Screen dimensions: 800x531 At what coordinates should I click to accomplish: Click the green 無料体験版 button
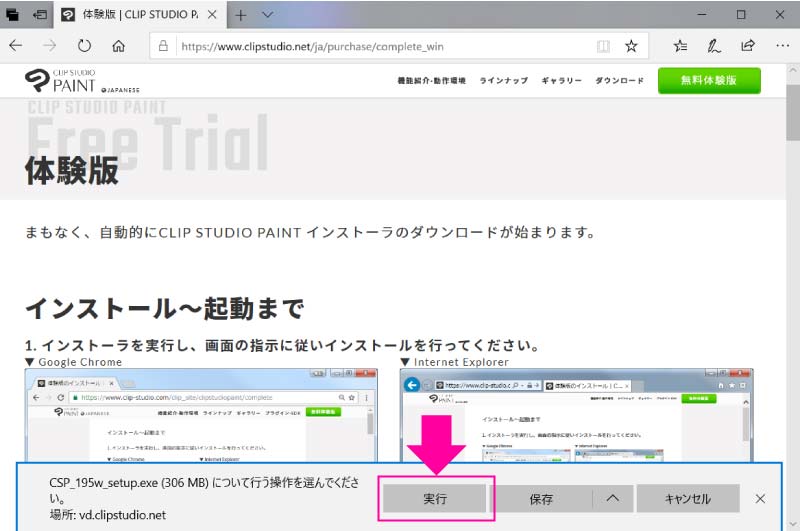pos(709,81)
